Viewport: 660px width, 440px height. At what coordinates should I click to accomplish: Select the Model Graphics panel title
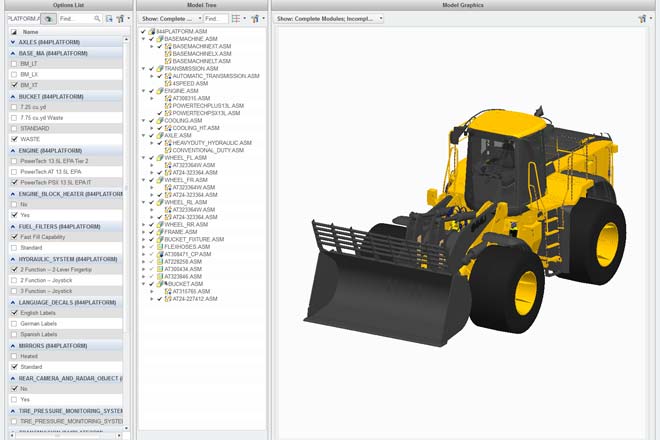[463, 5]
